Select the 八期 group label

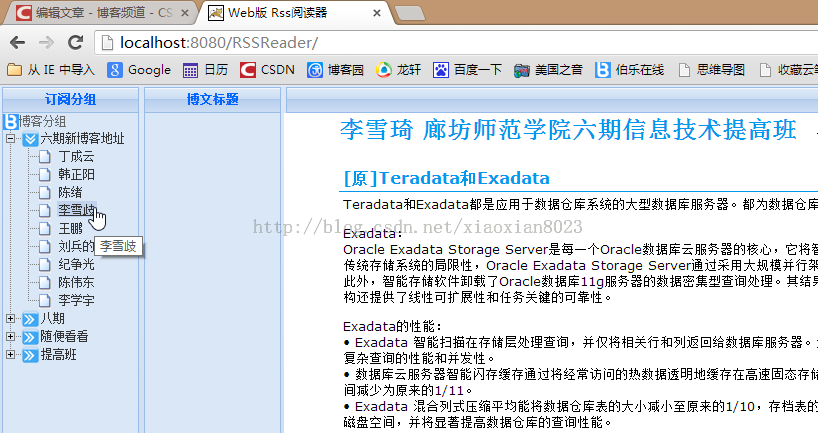coord(53,319)
